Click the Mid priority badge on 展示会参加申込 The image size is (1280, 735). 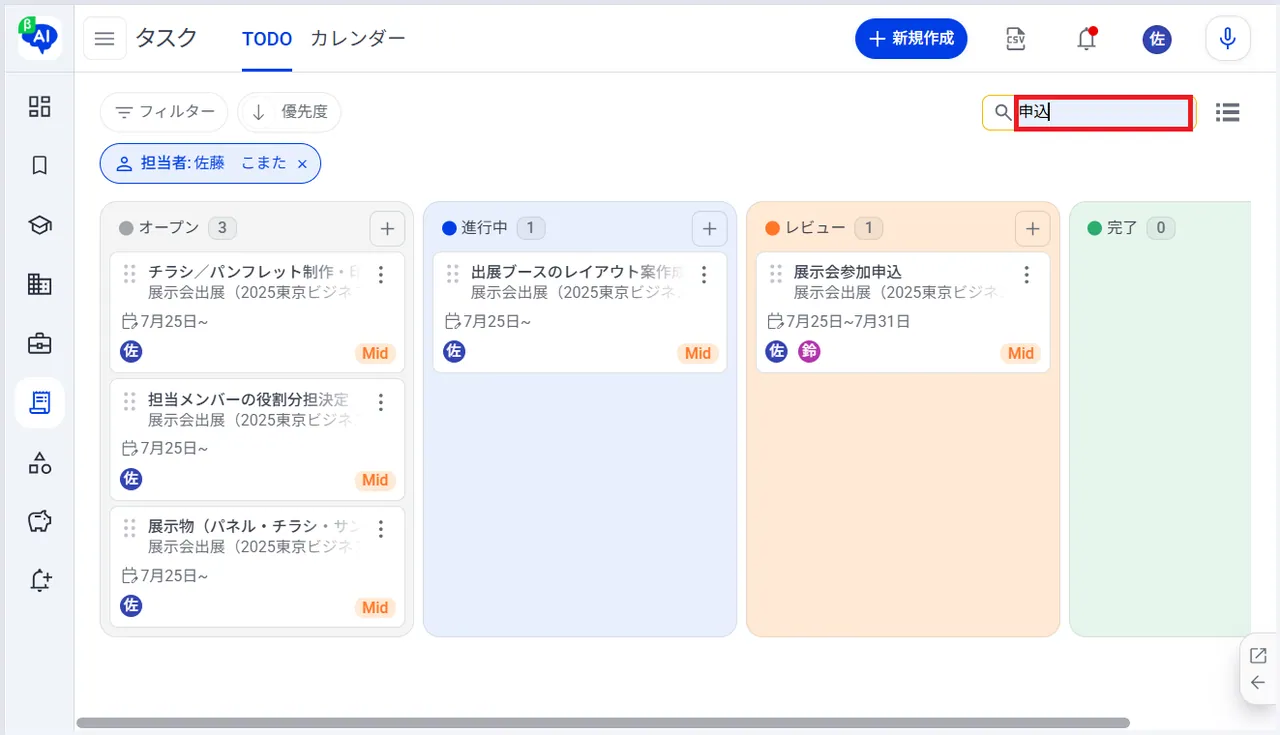pos(1021,353)
